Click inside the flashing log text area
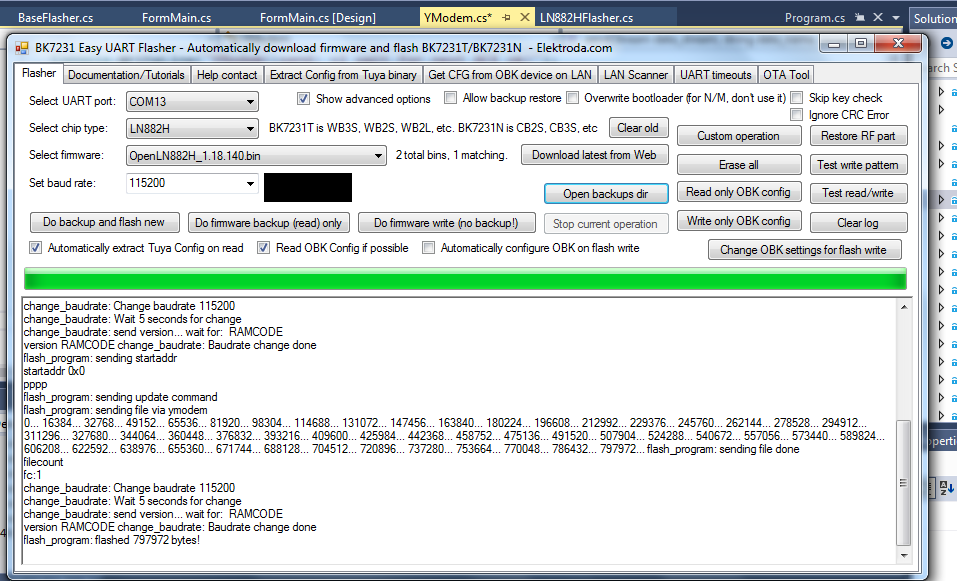Screen dimensions: 957x581 [x=458, y=431]
